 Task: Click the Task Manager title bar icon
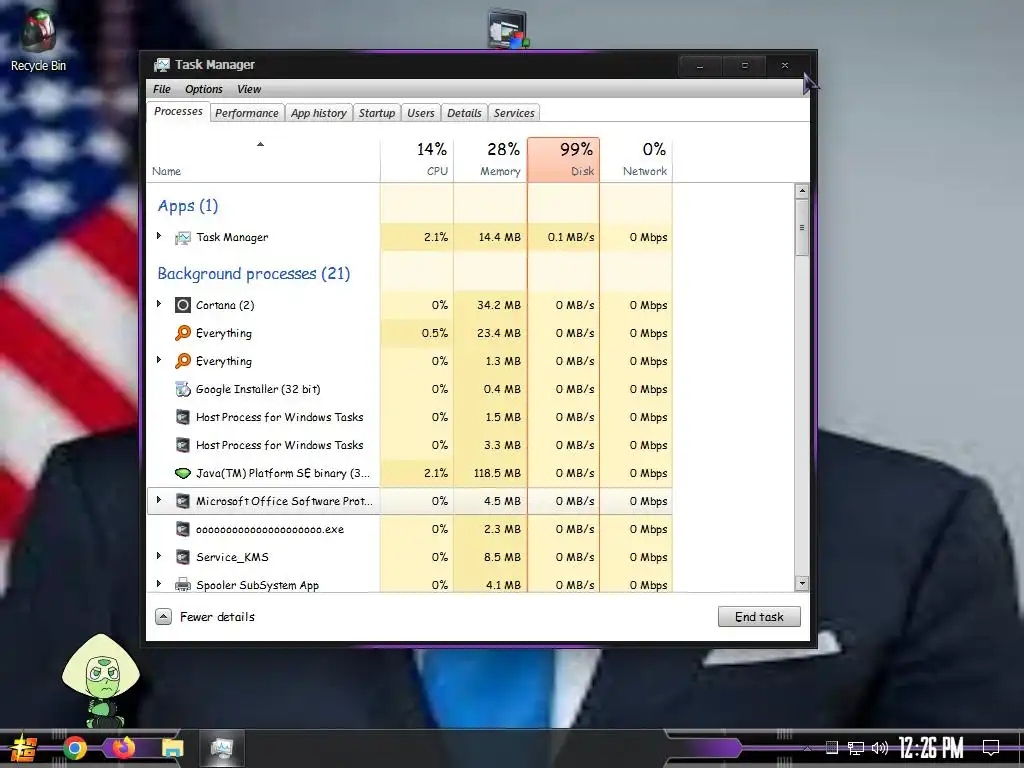[161, 65]
